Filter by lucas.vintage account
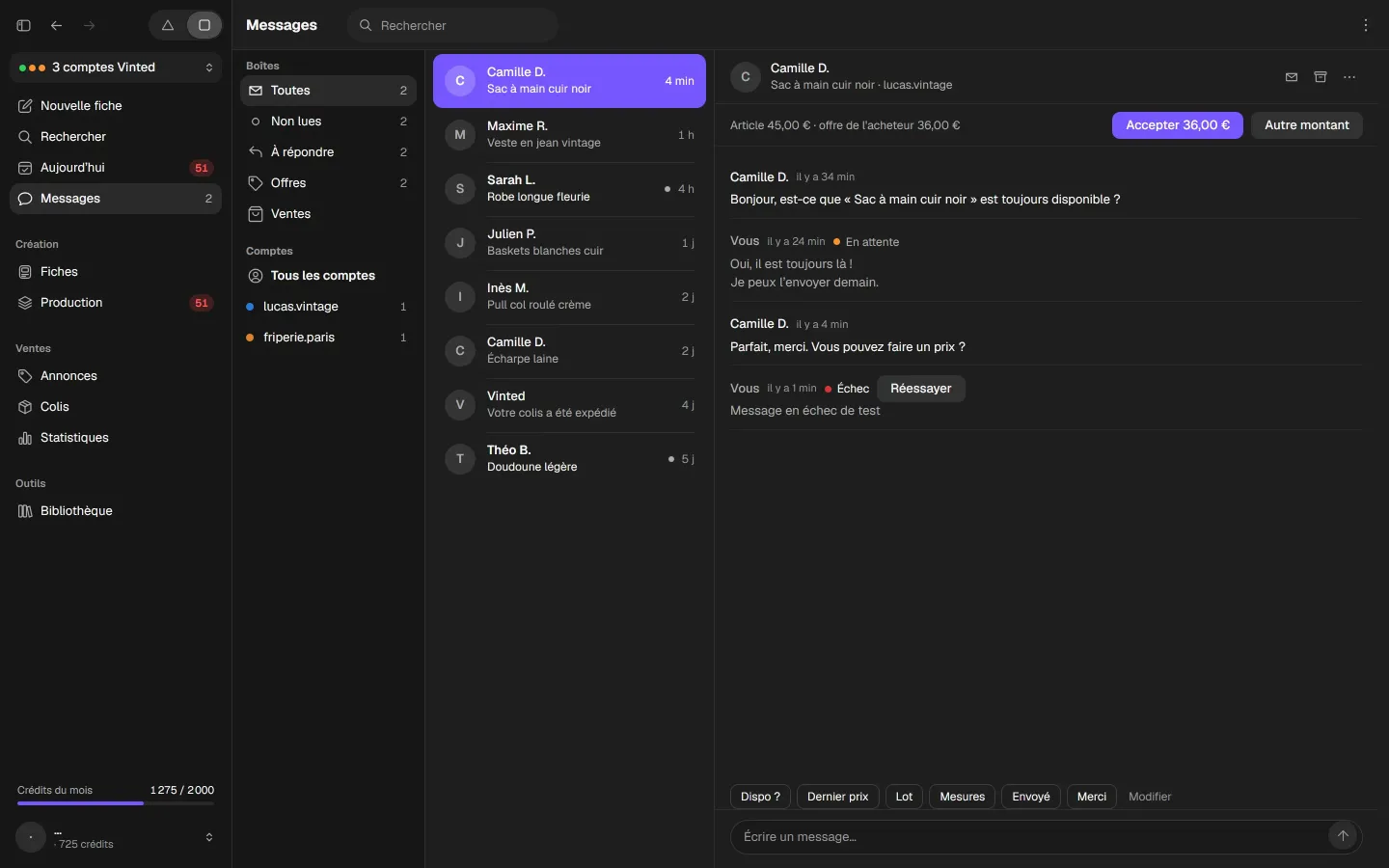Image resolution: width=1389 pixels, height=868 pixels. 328,307
